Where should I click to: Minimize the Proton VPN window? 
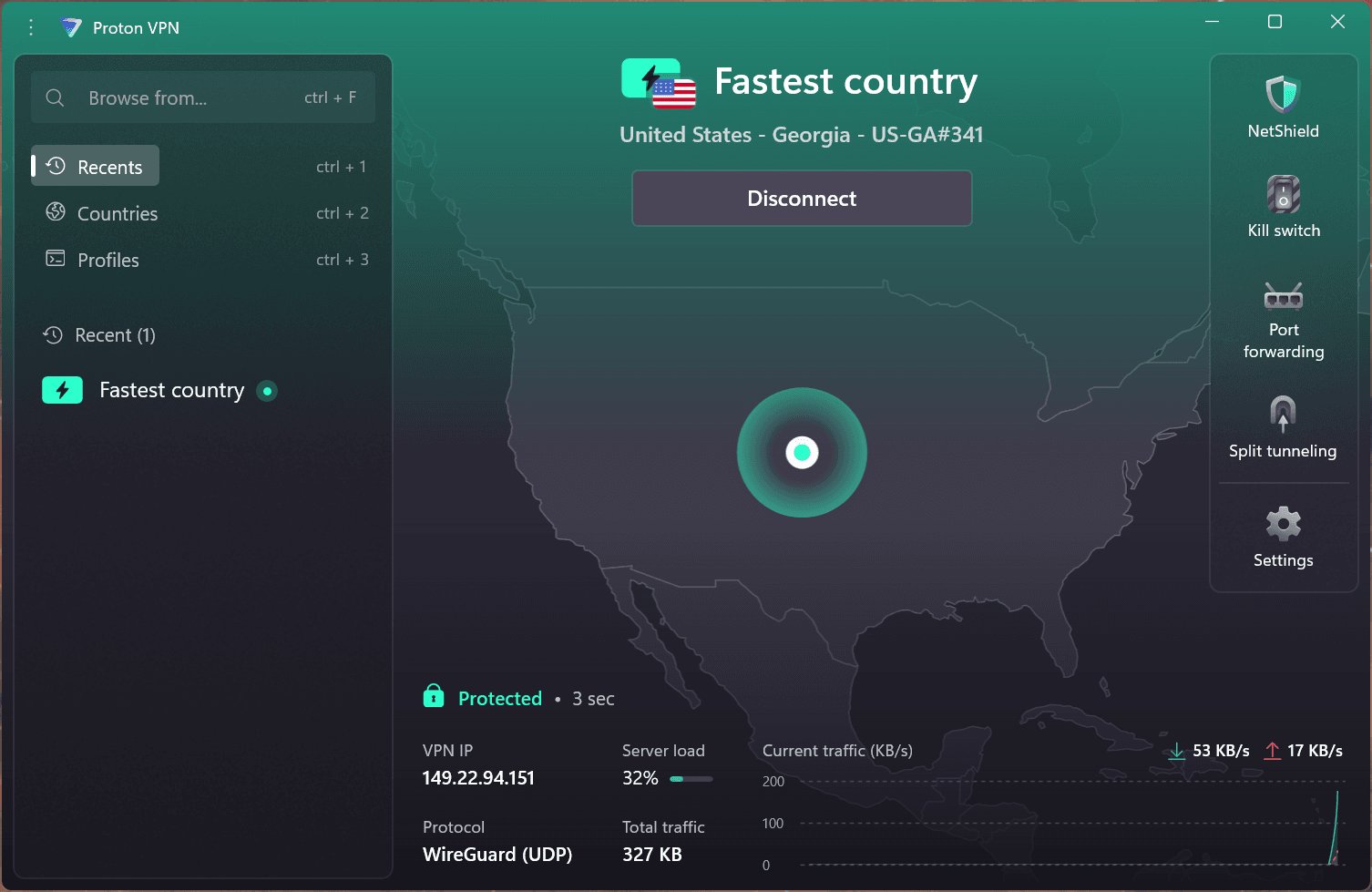click(x=1212, y=22)
